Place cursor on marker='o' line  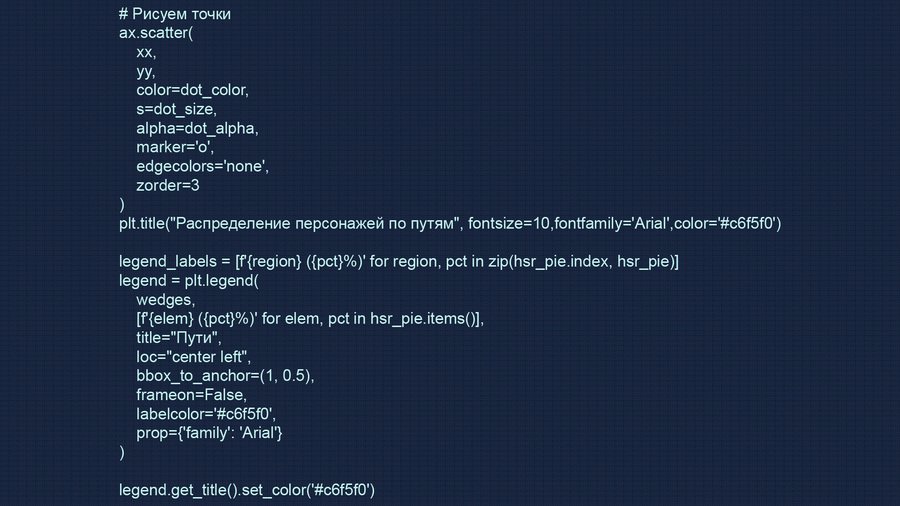[x=175, y=147]
